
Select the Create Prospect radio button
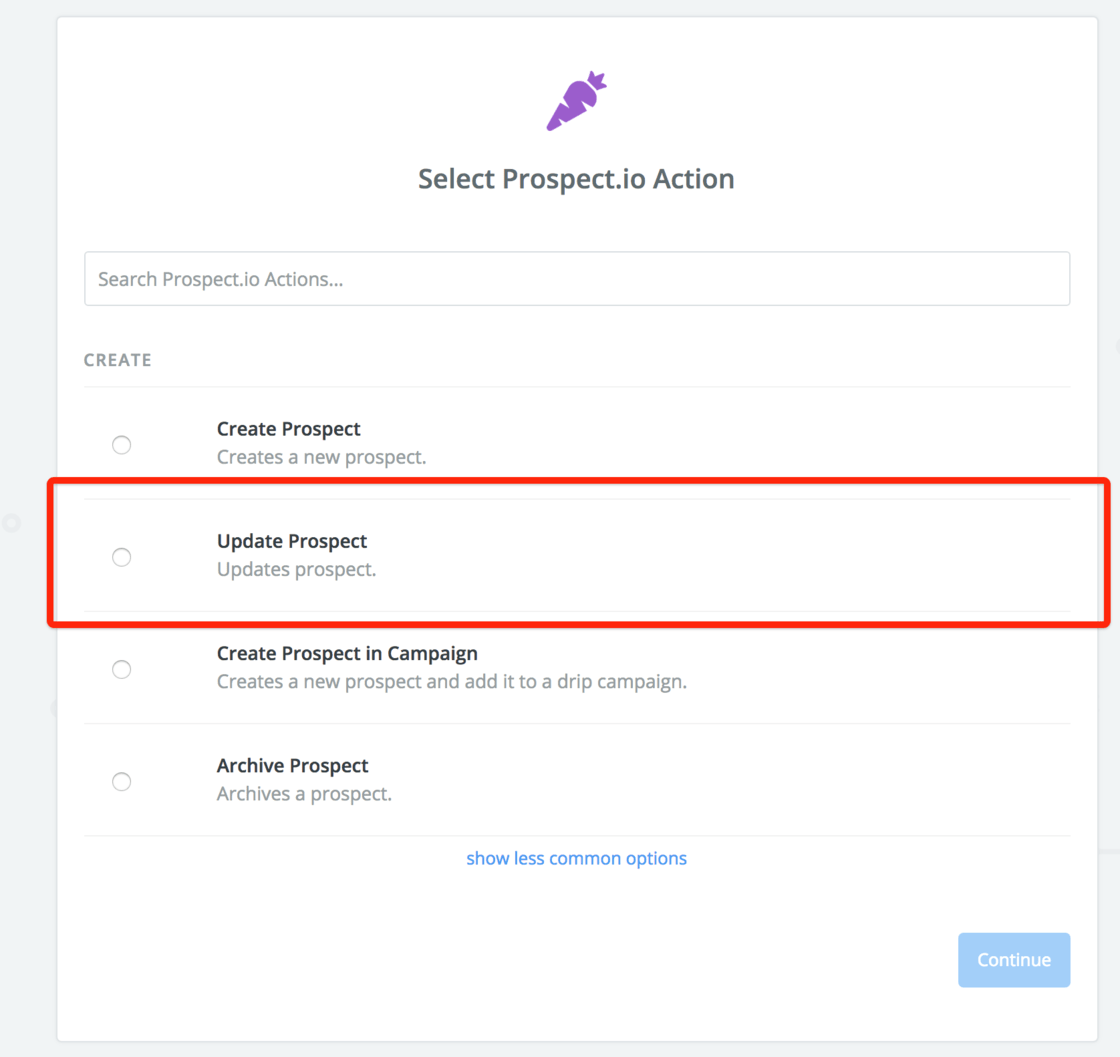(121, 445)
